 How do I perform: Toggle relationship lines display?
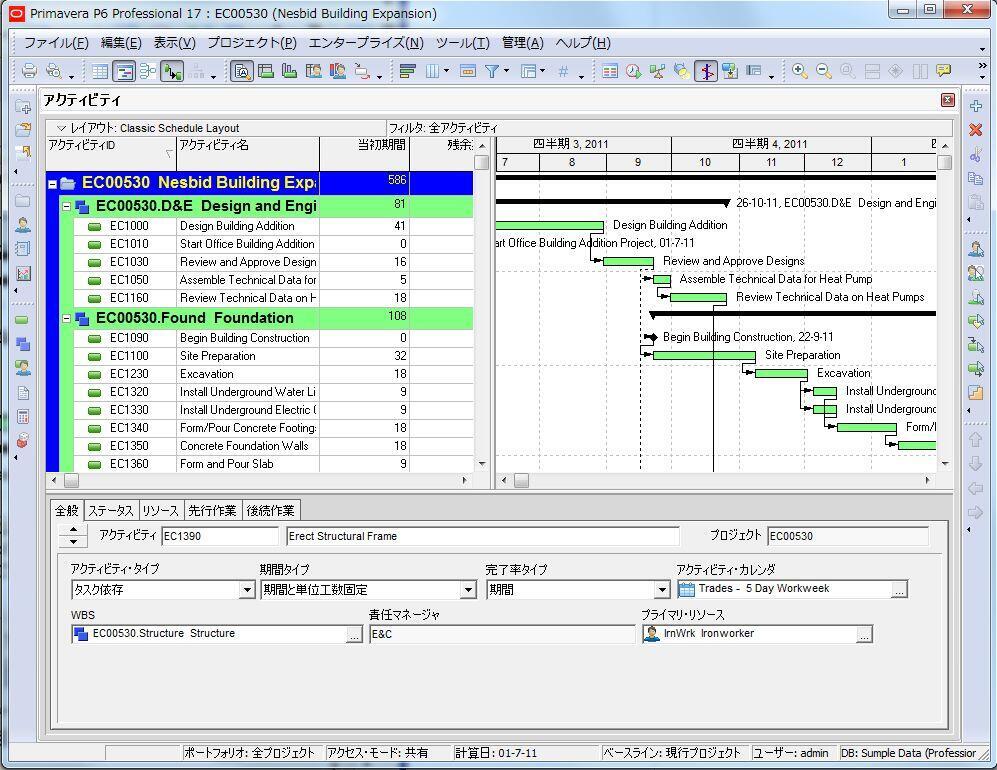click(172, 71)
